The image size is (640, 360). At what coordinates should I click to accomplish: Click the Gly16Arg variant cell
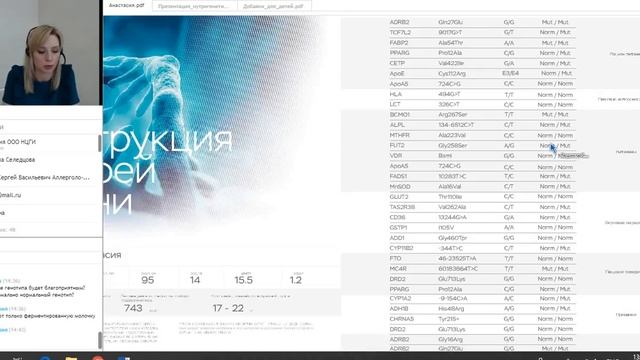tap(450, 339)
